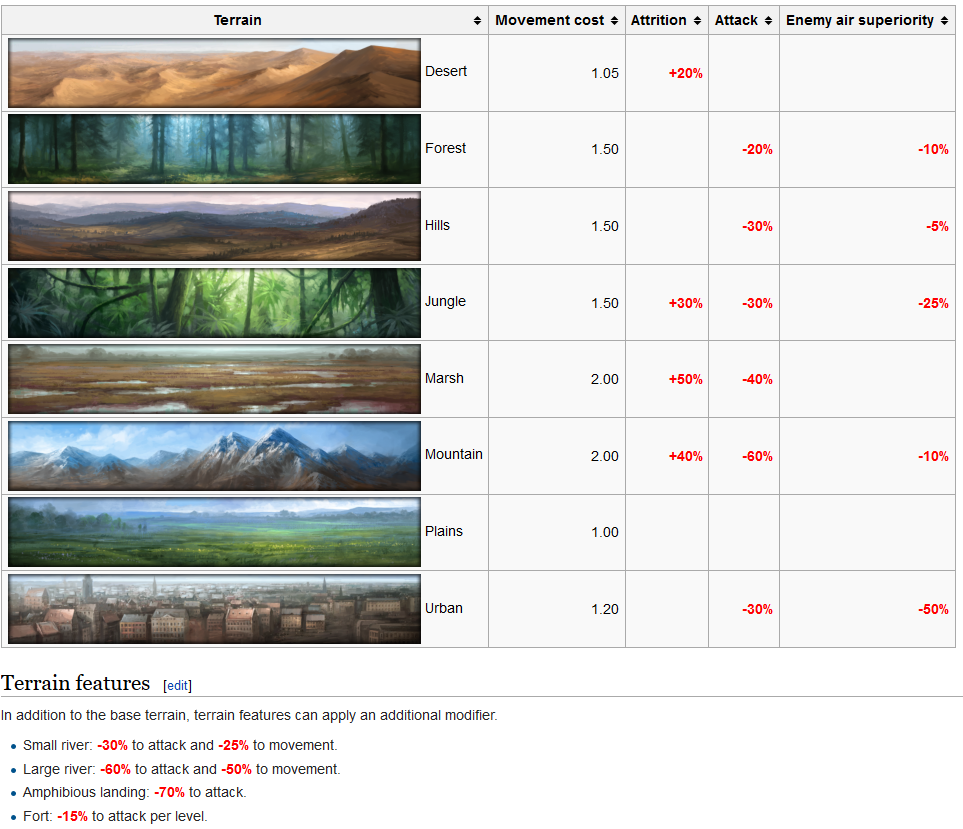
Task: Click the Mountain terrain picture
Action: (x=214, y=456)
